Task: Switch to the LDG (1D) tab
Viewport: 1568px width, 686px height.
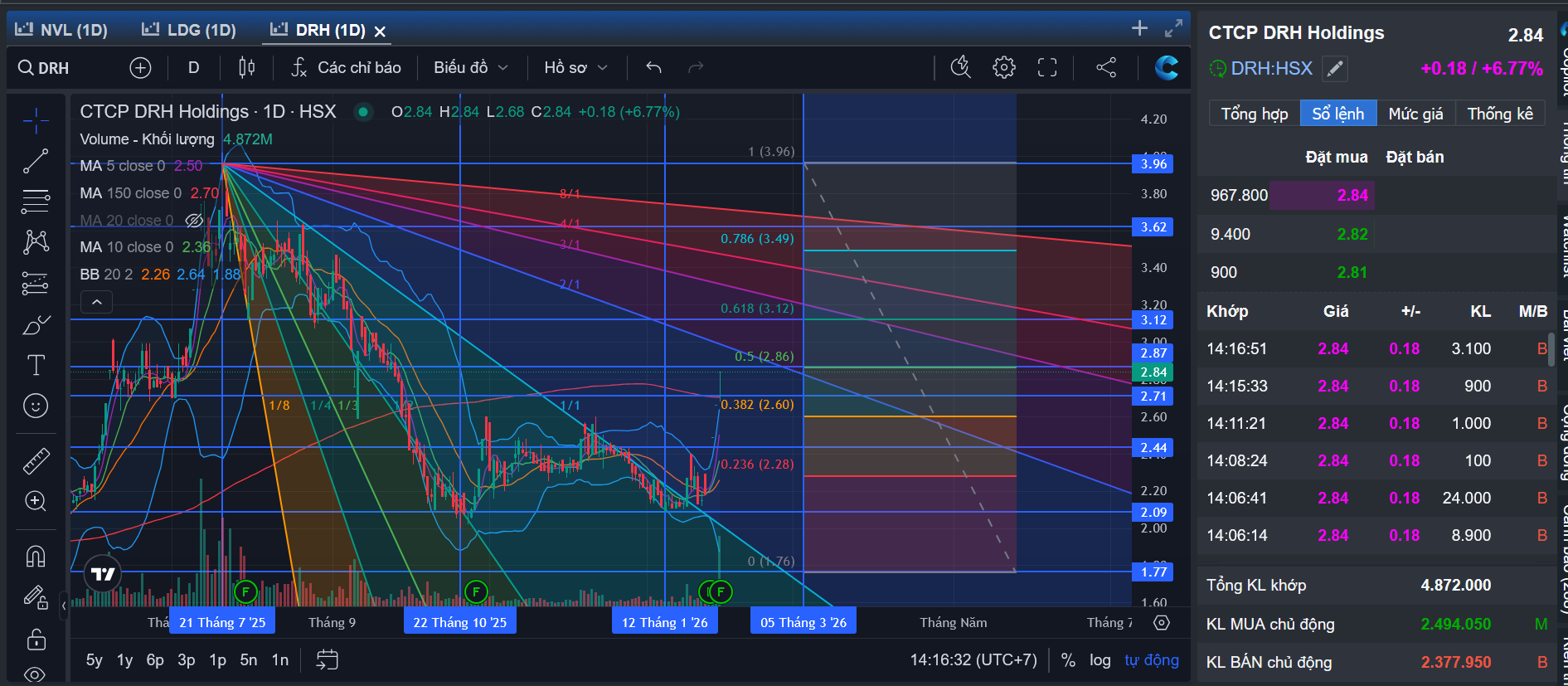Action: coord(189,30)
